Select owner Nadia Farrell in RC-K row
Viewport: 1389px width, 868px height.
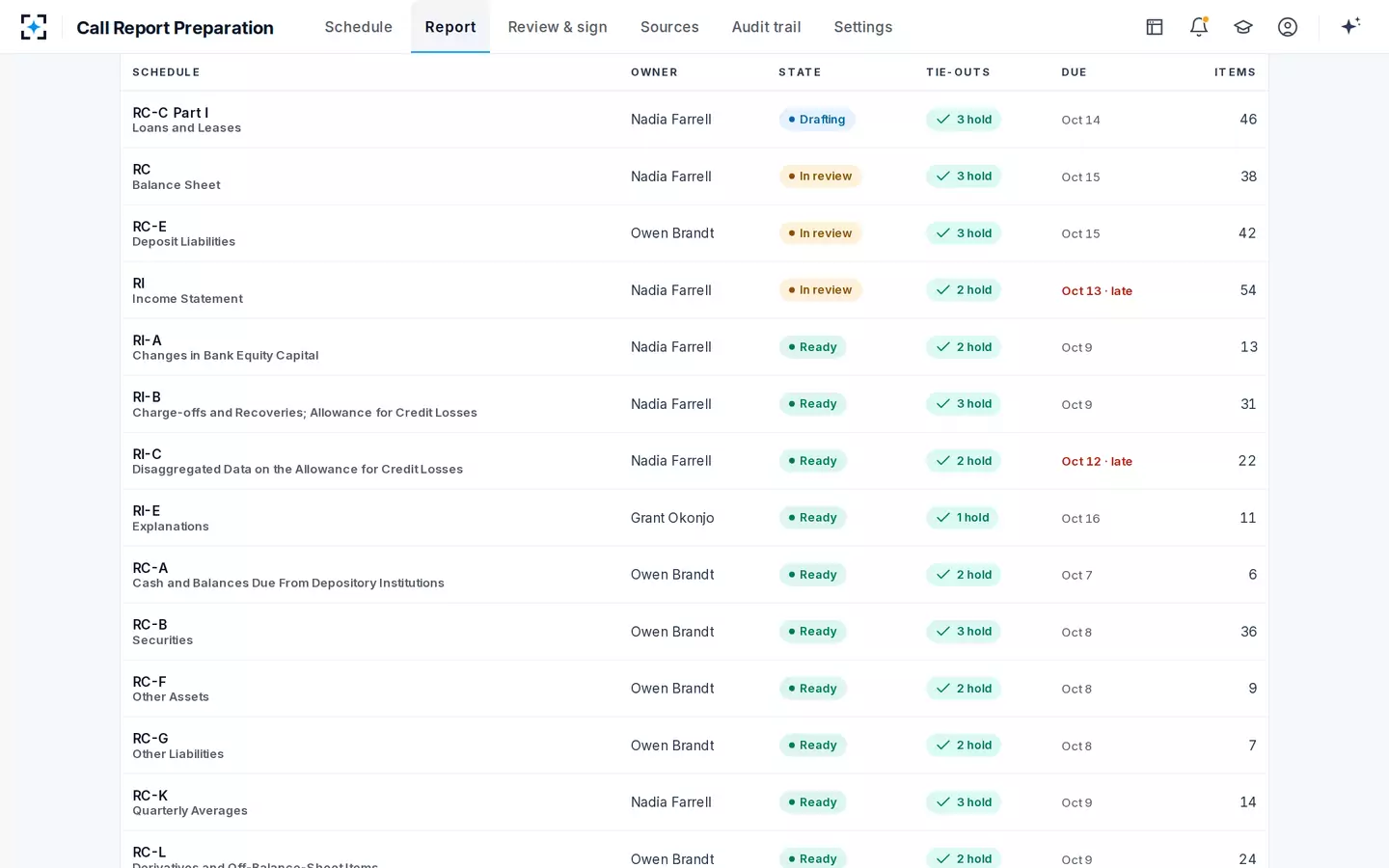[671, 802]
